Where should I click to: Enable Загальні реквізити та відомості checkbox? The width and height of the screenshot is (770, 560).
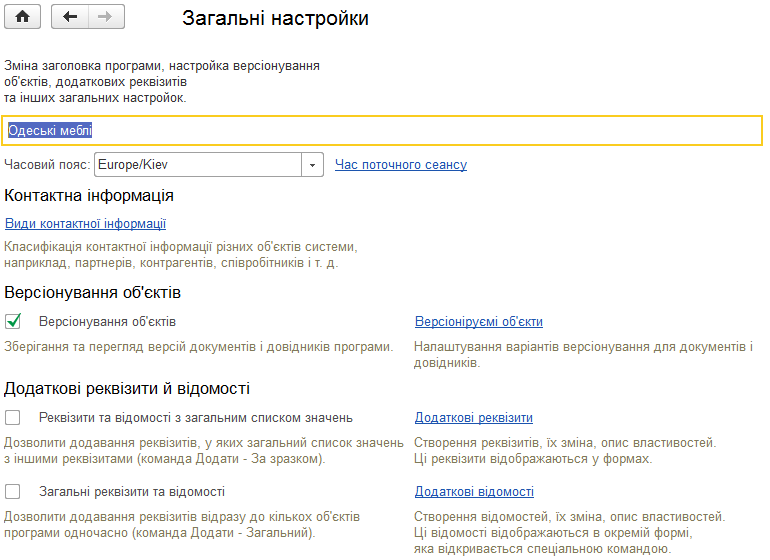(13, 491)
